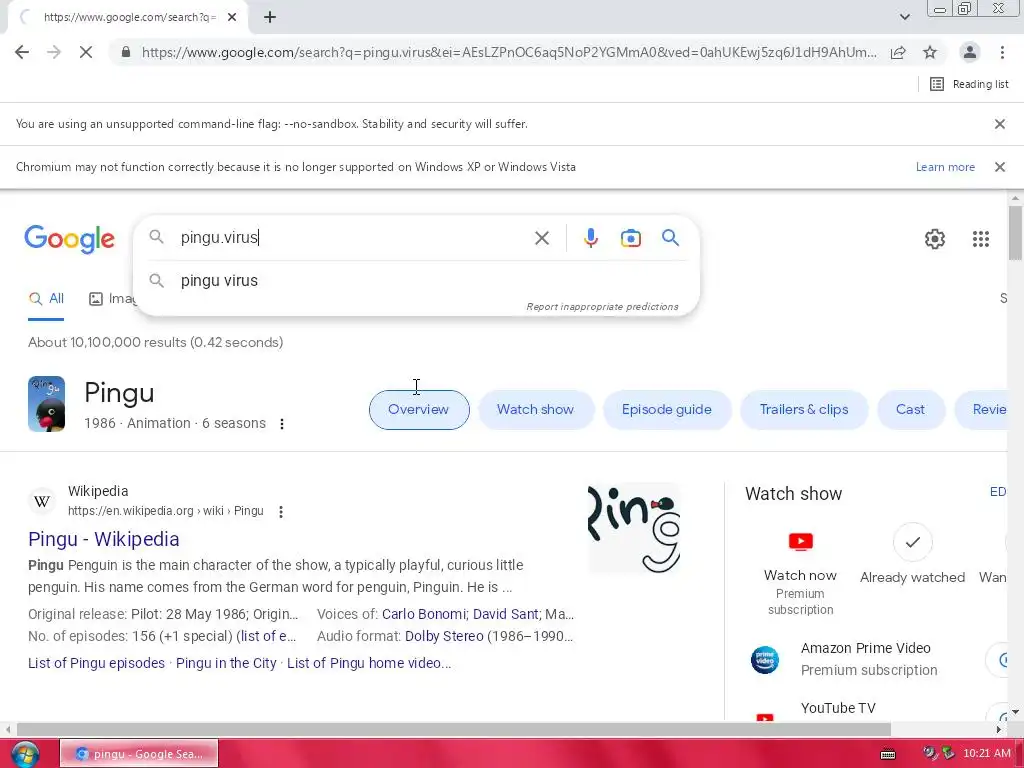
Task: Dismiss the no-sandbox warning bar
Action: (999, 124)
